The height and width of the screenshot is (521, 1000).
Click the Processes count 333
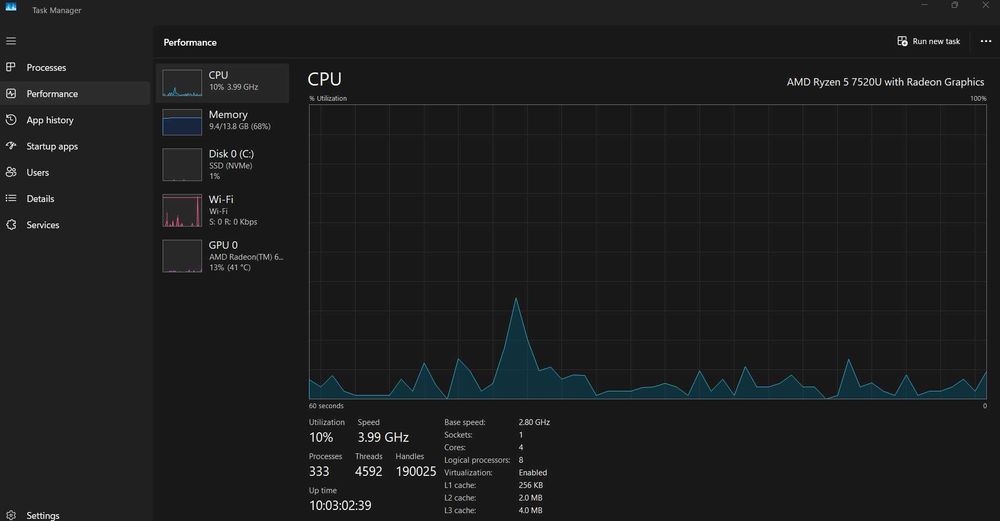point(319,471)
